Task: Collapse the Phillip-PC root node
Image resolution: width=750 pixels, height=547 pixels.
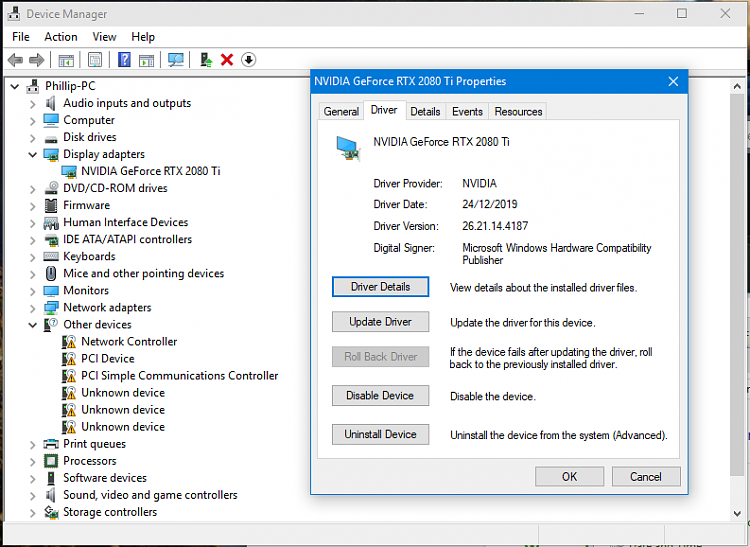Action: 15,87
